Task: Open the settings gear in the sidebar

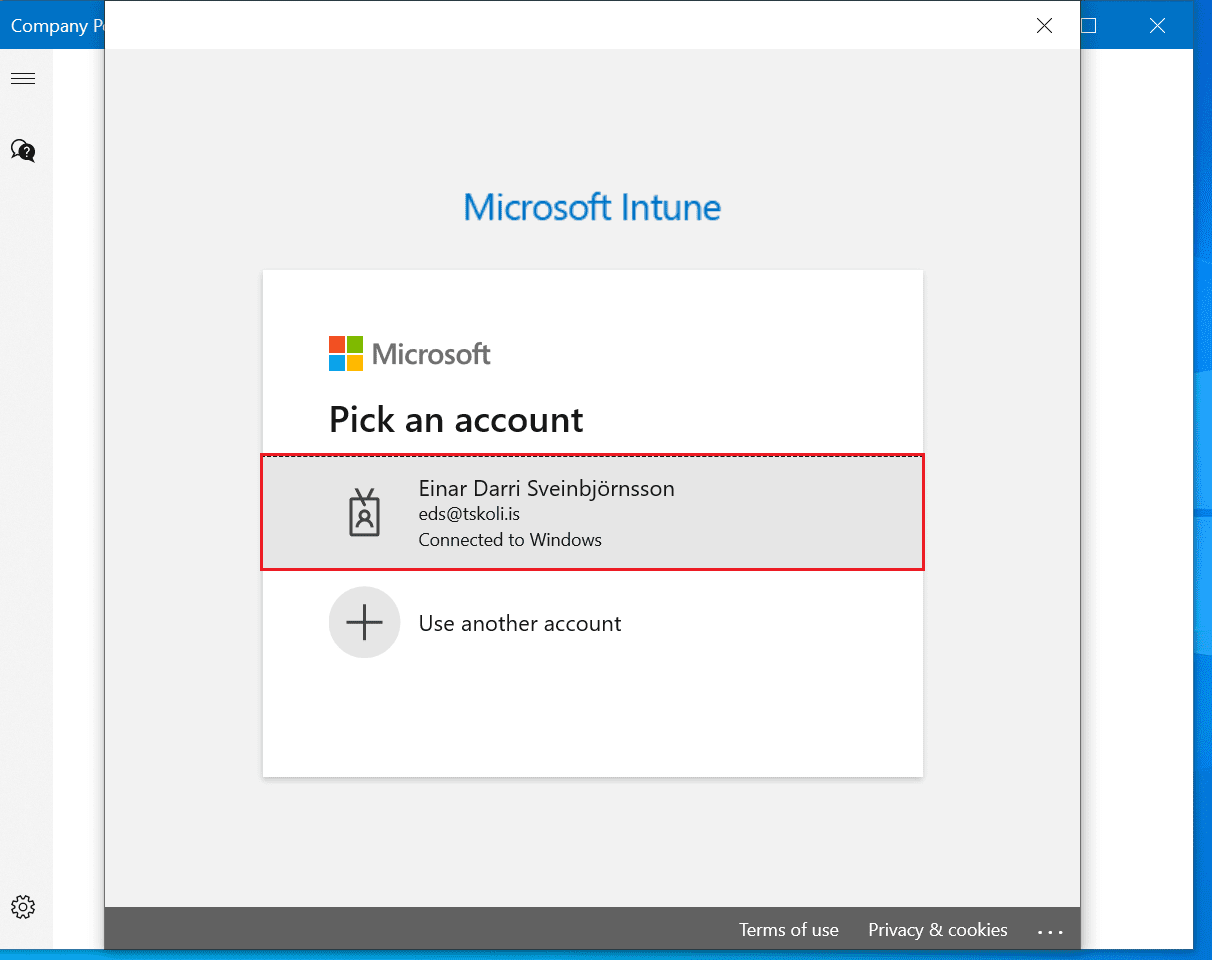Action: tap(23, 907)
